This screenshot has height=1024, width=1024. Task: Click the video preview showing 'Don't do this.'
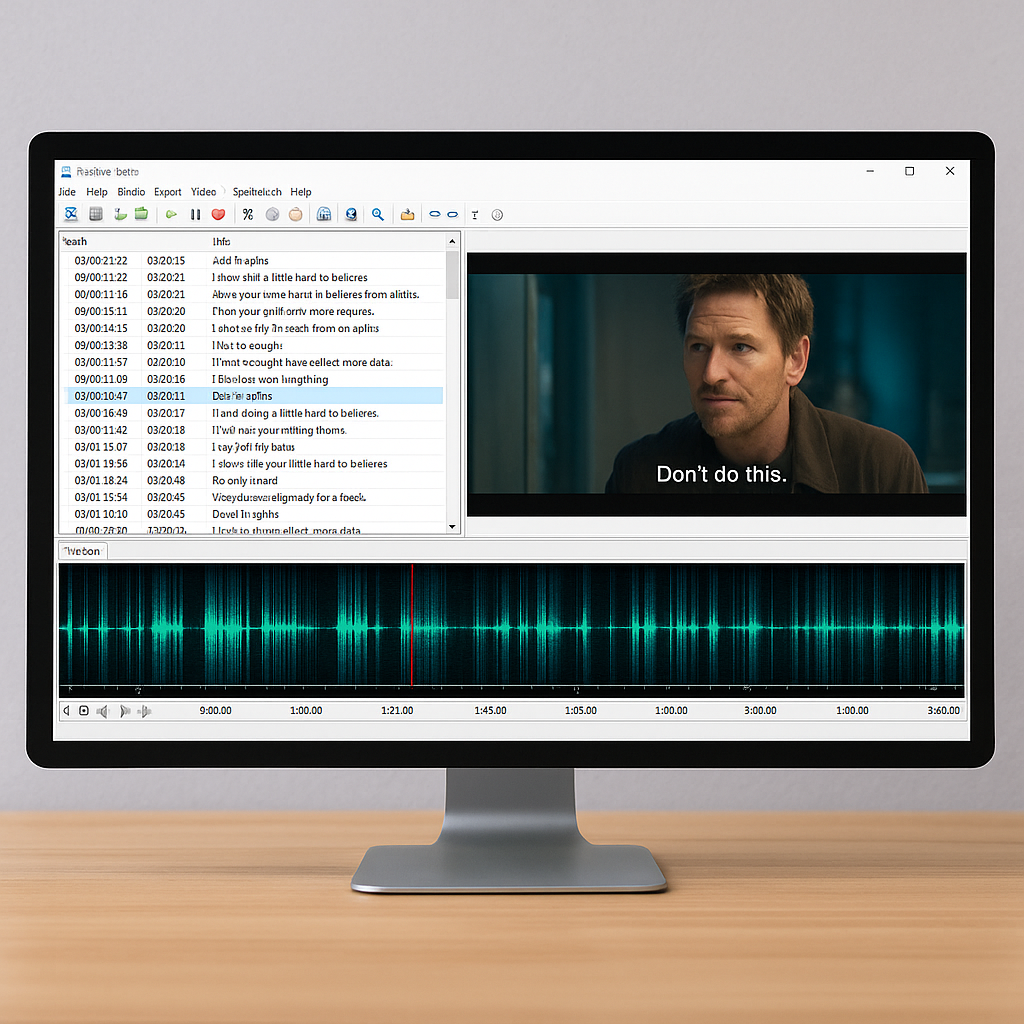pyautogui.click(x=716, y=384)
